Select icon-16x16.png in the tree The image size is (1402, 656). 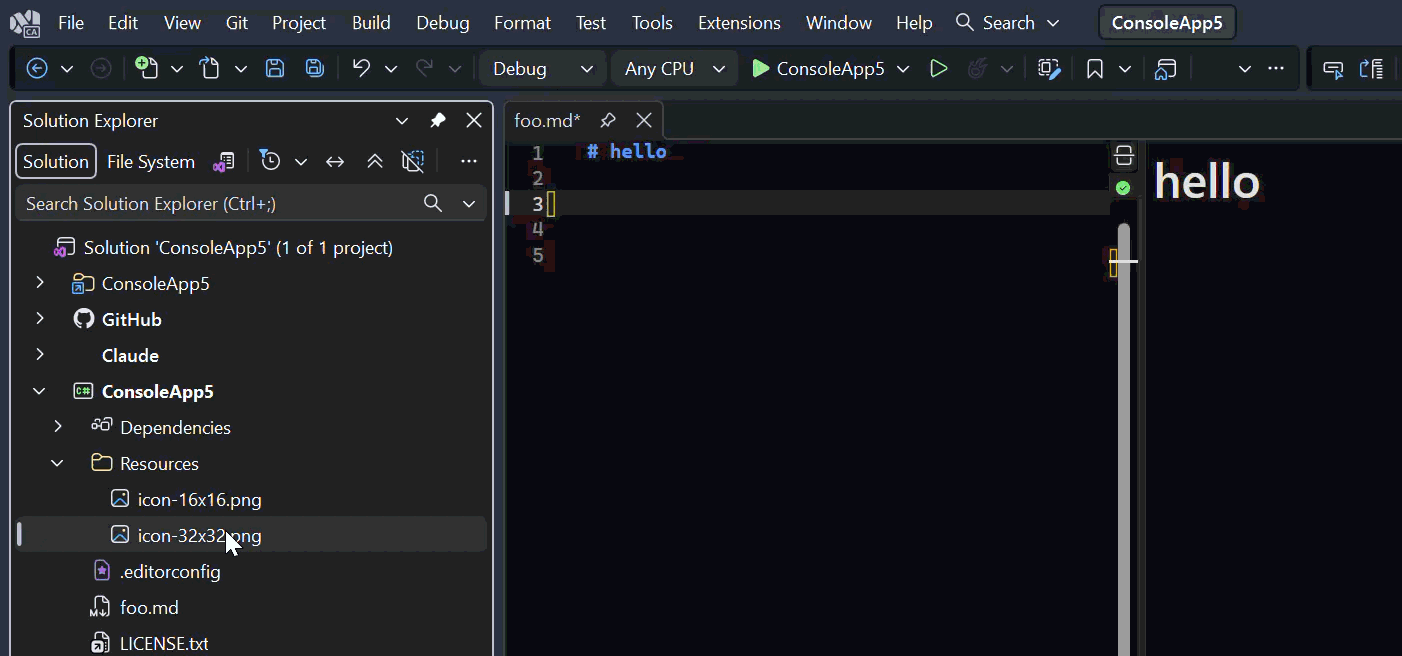pyautogui.click(x=200, y=499)
